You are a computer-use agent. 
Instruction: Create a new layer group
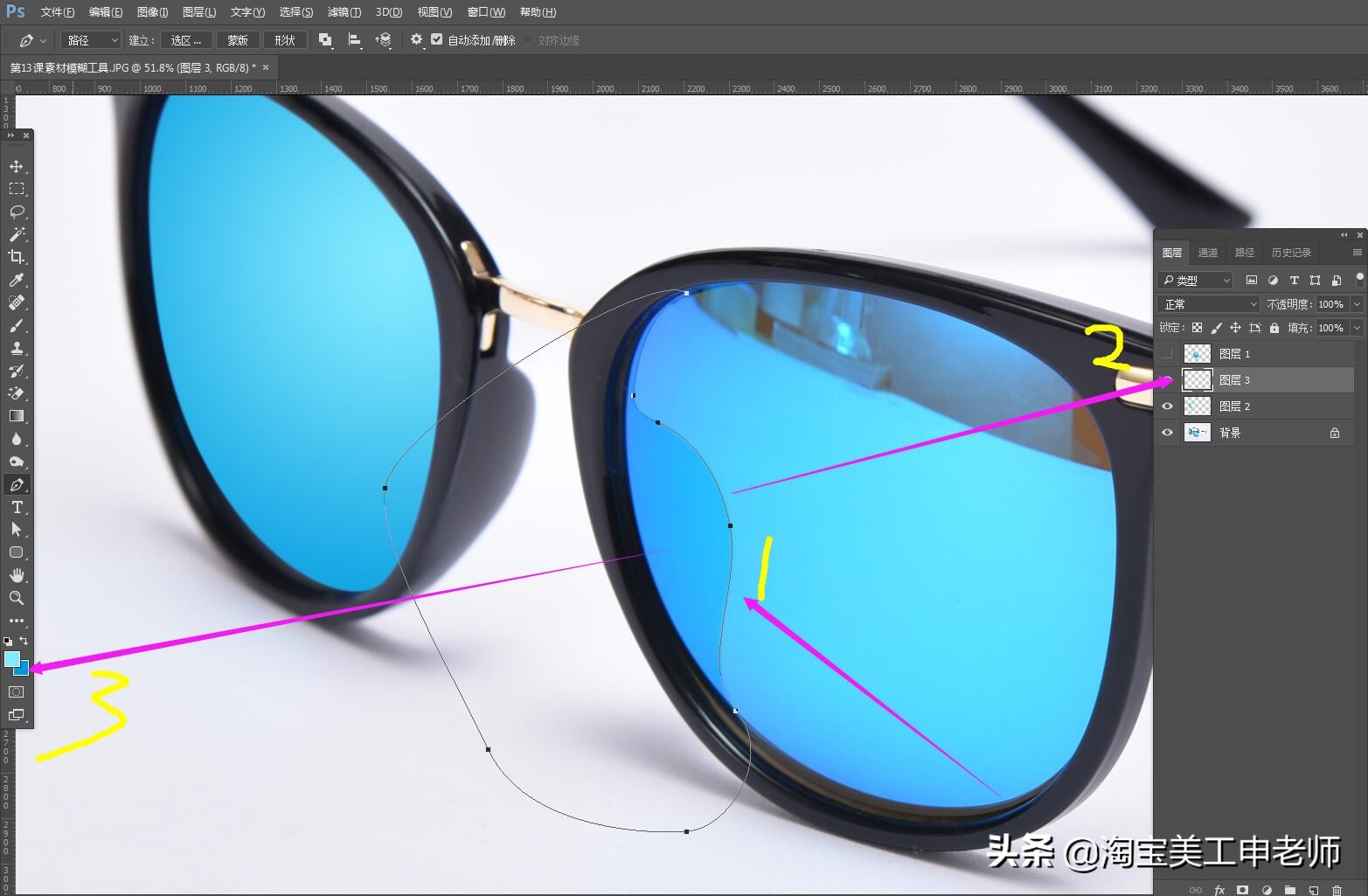pos(1289,890)
